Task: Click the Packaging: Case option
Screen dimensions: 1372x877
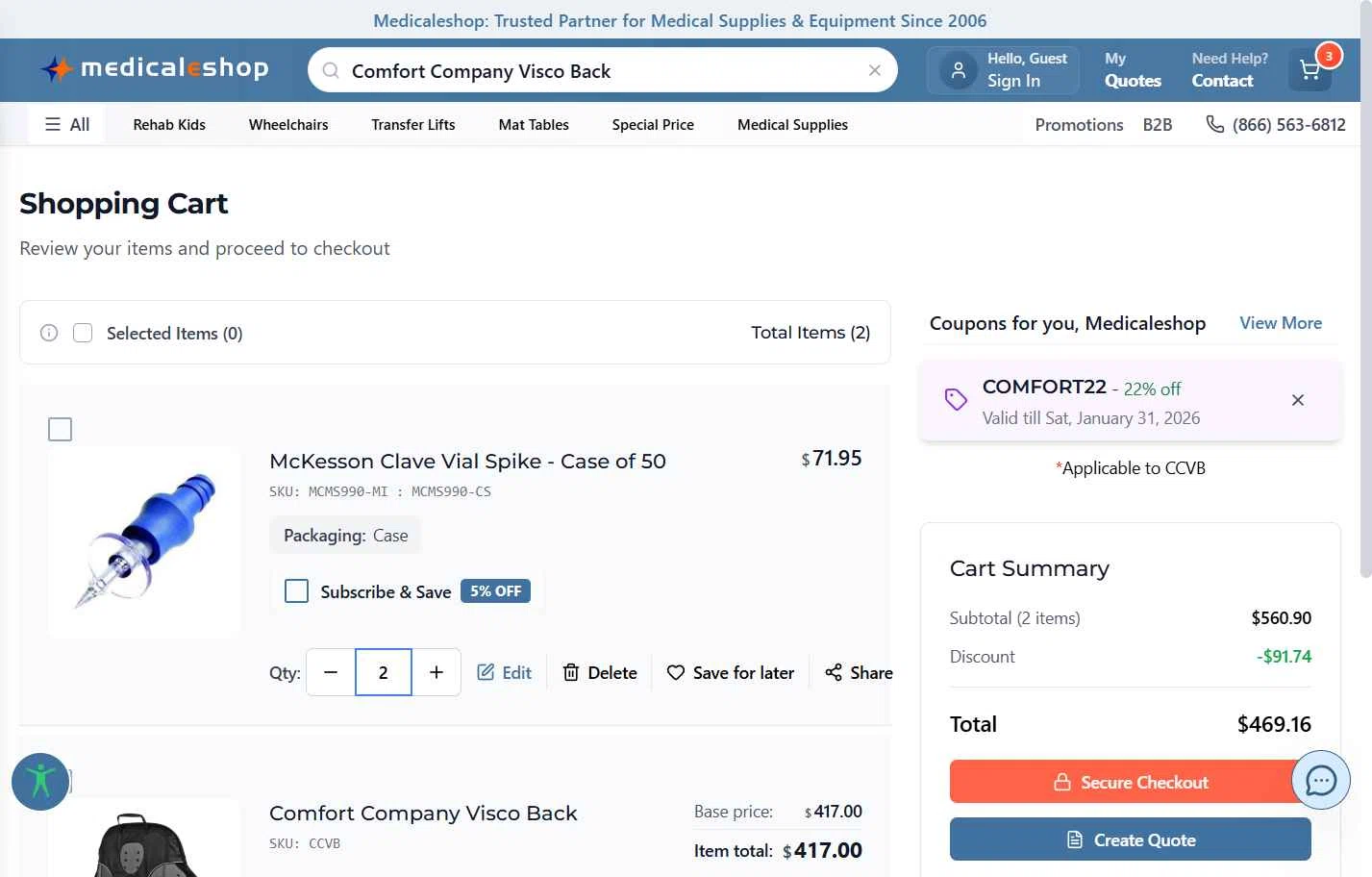Action: 345,536
